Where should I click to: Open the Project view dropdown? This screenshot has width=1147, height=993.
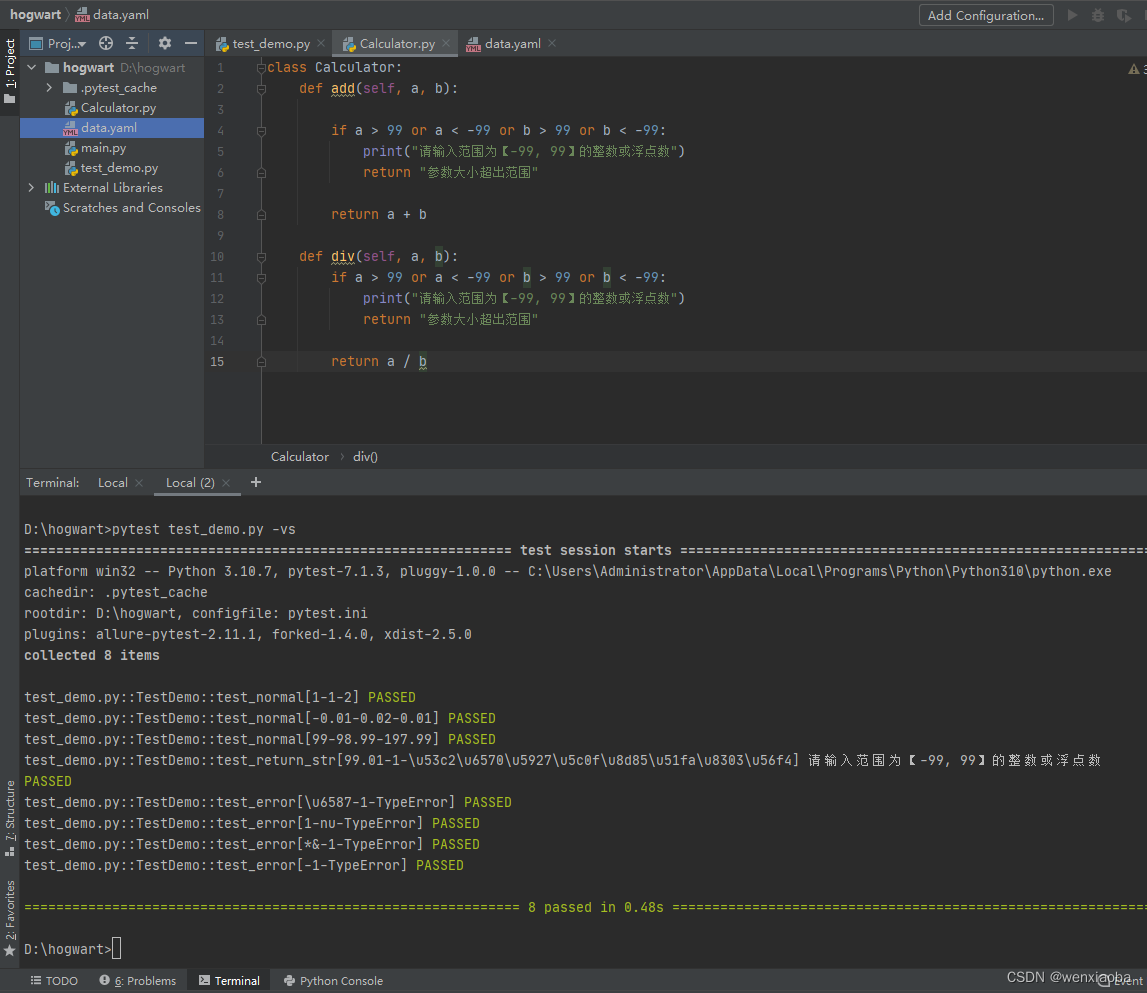[x=66, y=43]
